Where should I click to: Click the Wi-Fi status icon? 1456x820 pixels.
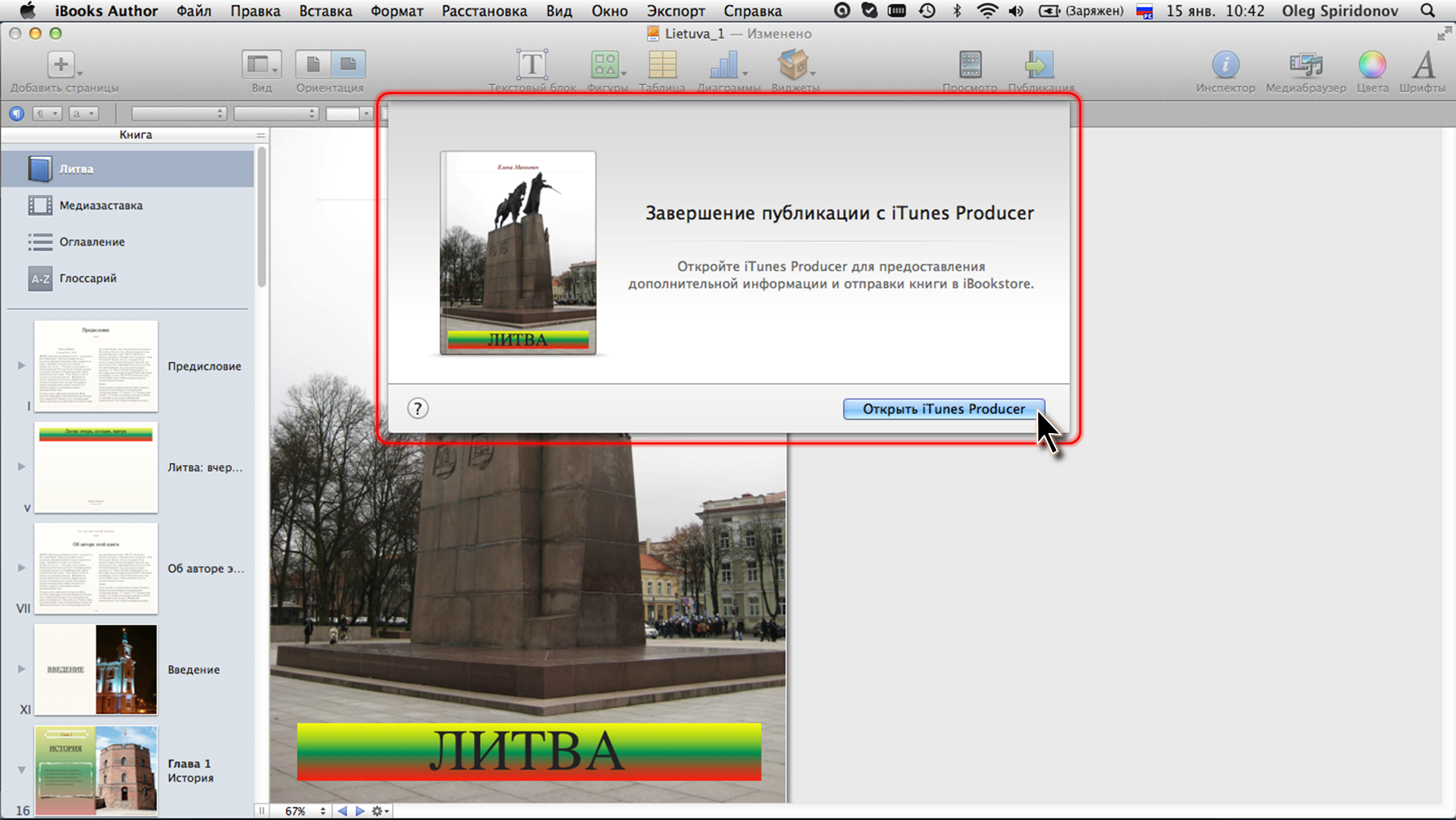point(987,11)
